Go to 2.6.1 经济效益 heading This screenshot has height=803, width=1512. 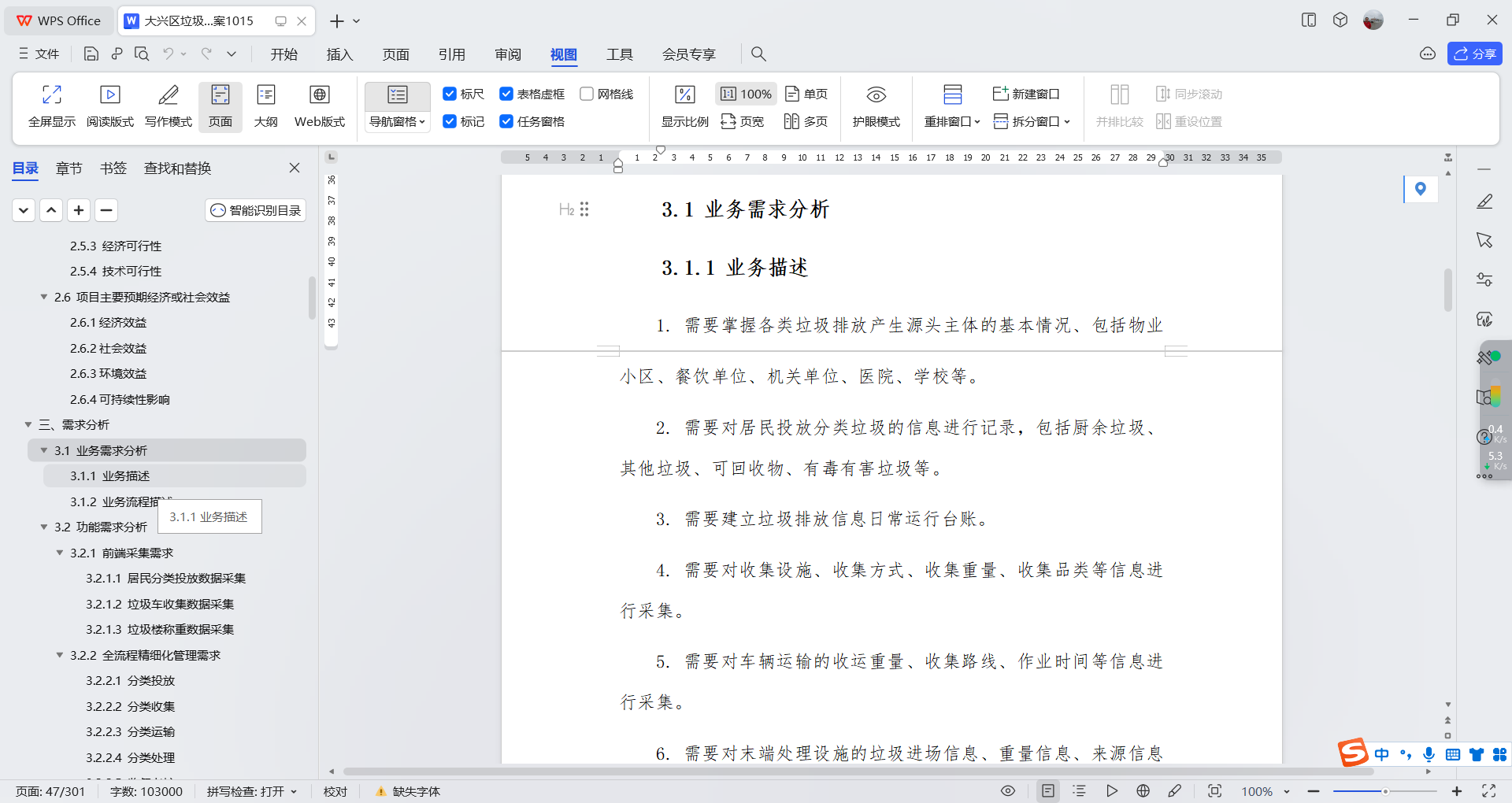coord(109,322)
